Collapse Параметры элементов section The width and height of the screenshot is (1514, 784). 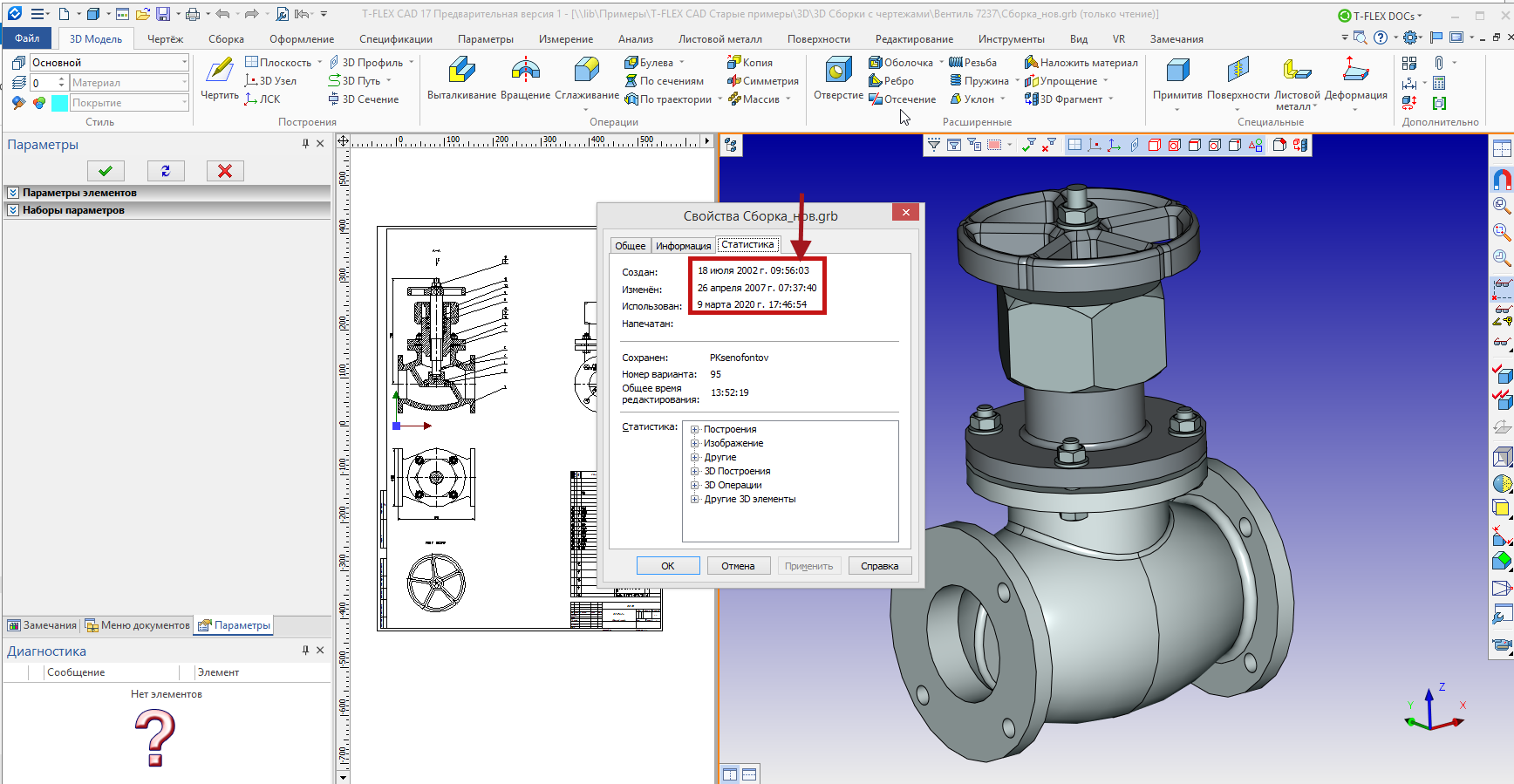pyautogui.click(x=13, y=193)
